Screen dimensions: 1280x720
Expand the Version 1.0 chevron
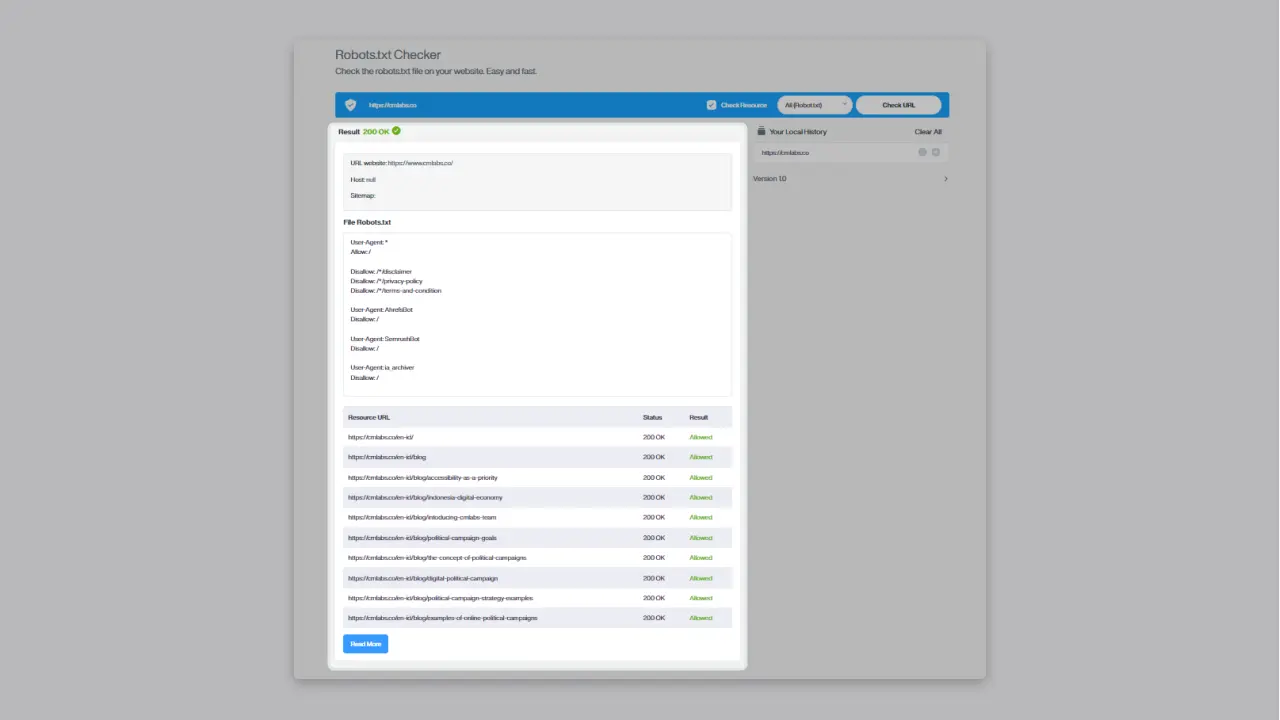pos(945,179)
